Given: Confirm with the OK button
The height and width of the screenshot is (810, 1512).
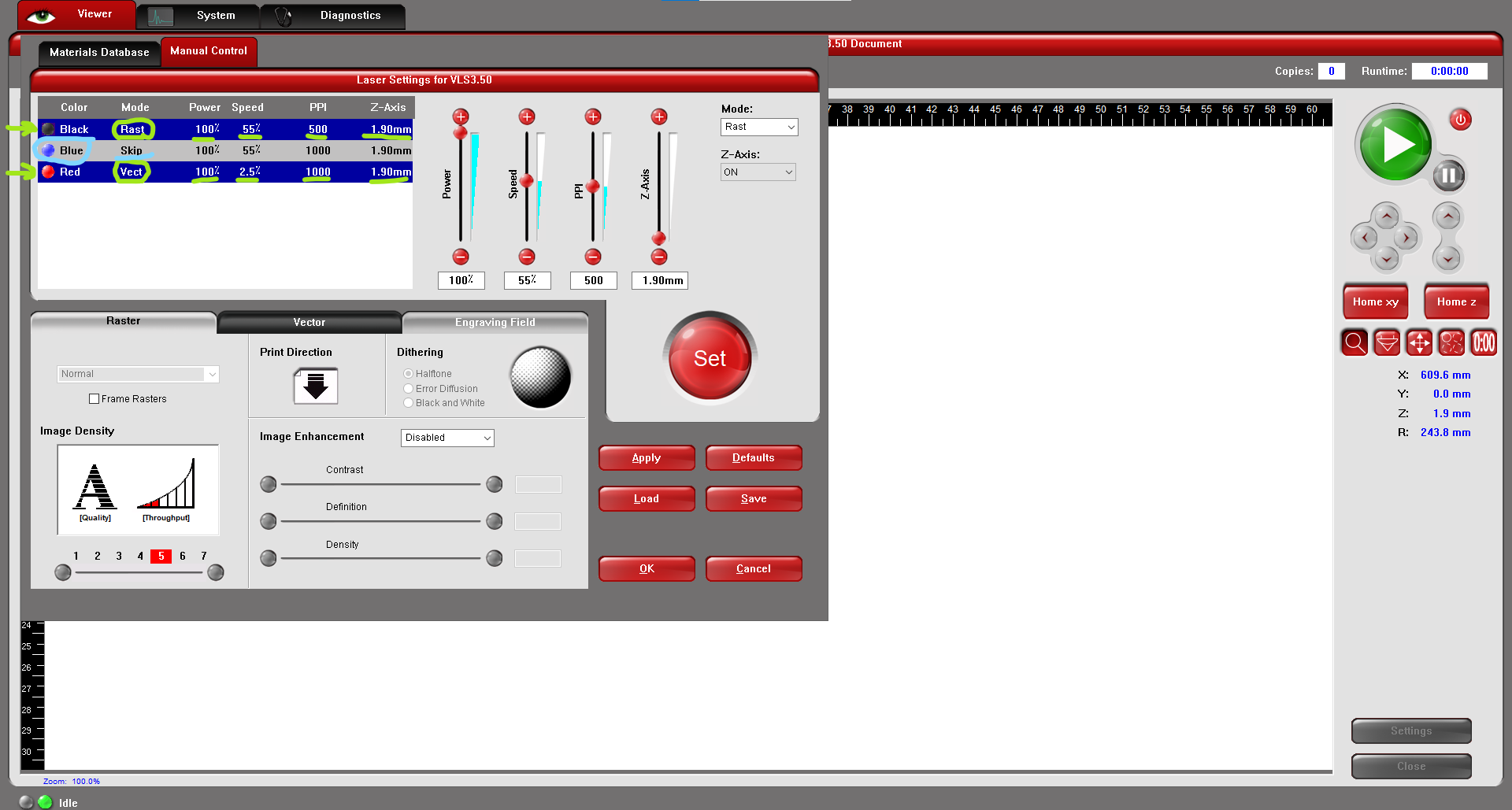Looking at the screenshot, I should point(647,569).
